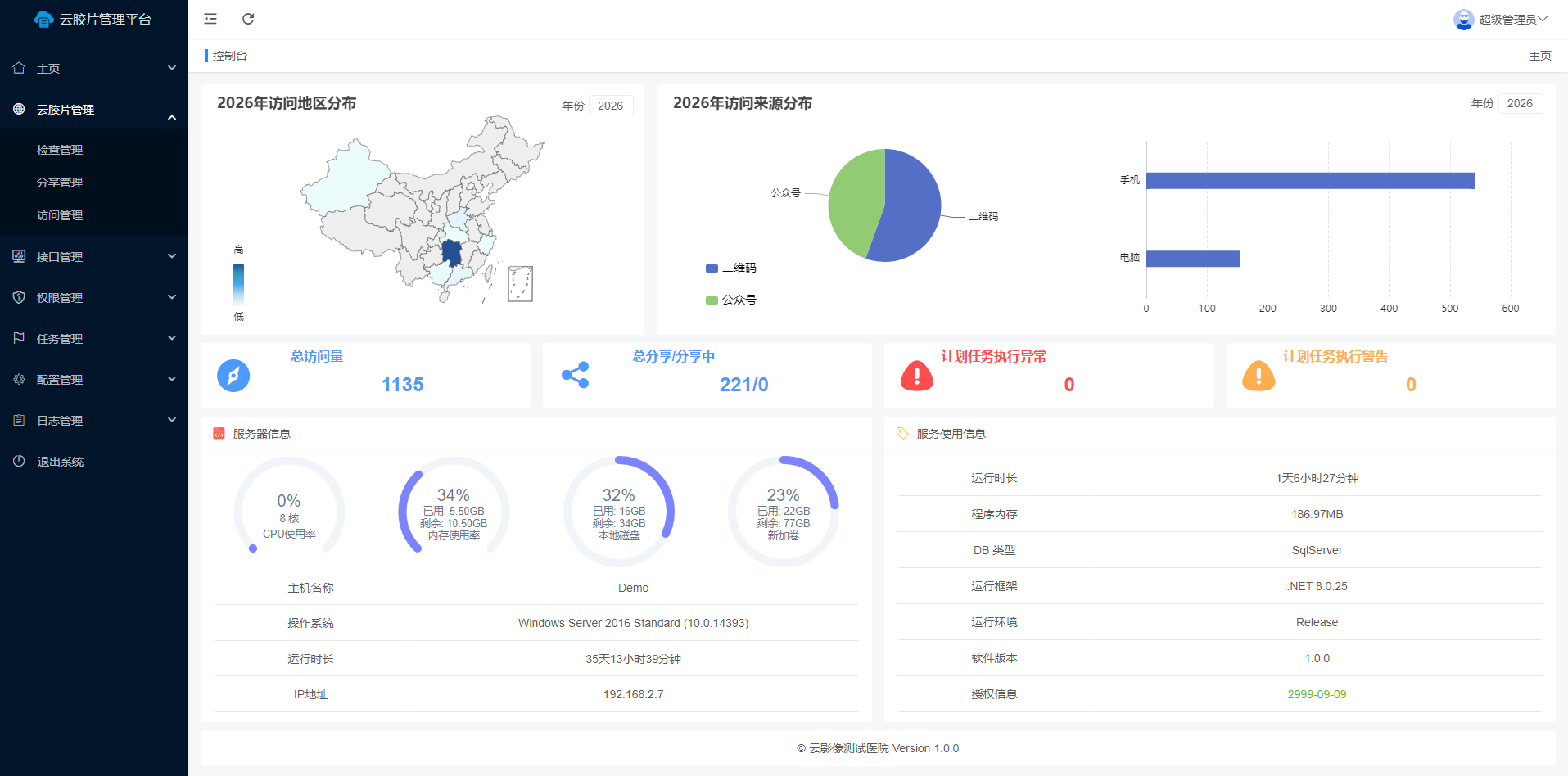
Task: Click the gear icon beside 配置管理
Action: click(x=19, y=379)
